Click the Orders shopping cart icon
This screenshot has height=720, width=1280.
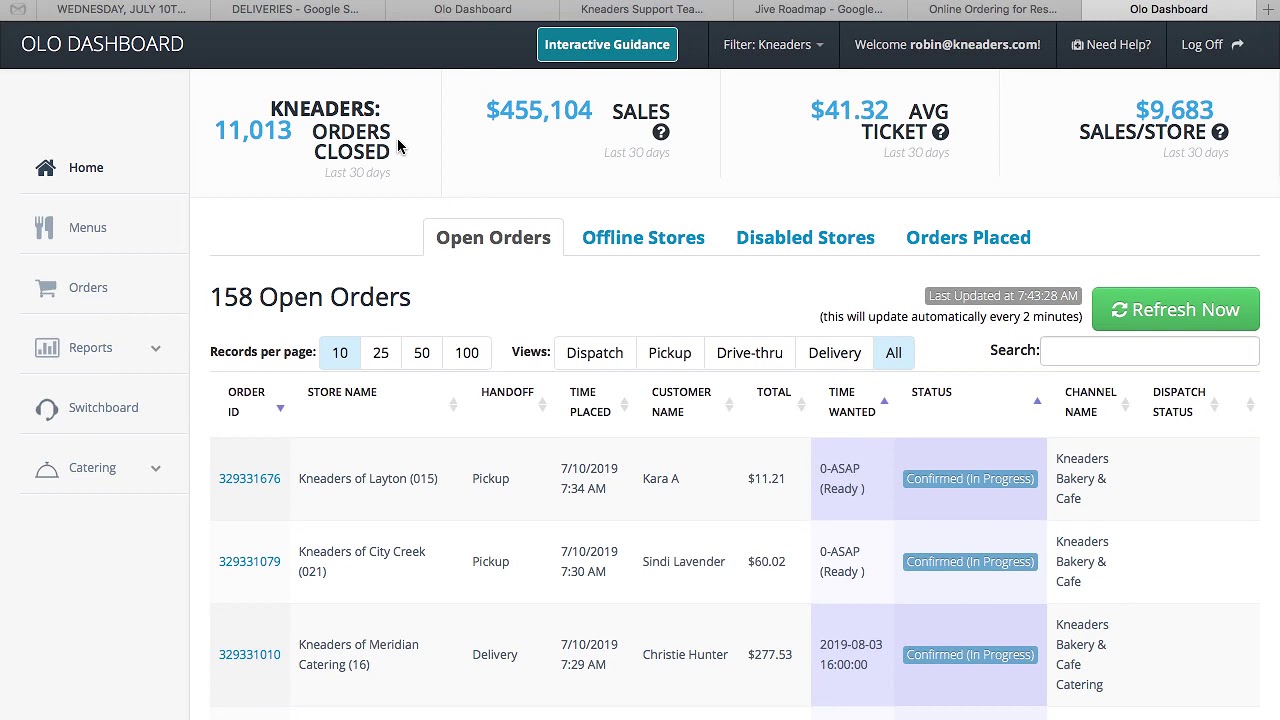pos(46,288)
